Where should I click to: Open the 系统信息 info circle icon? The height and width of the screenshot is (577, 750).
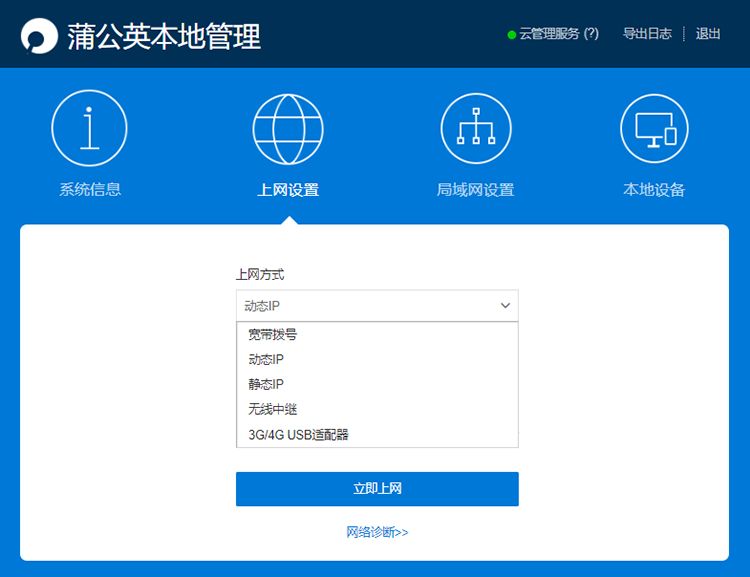[89, 128]
